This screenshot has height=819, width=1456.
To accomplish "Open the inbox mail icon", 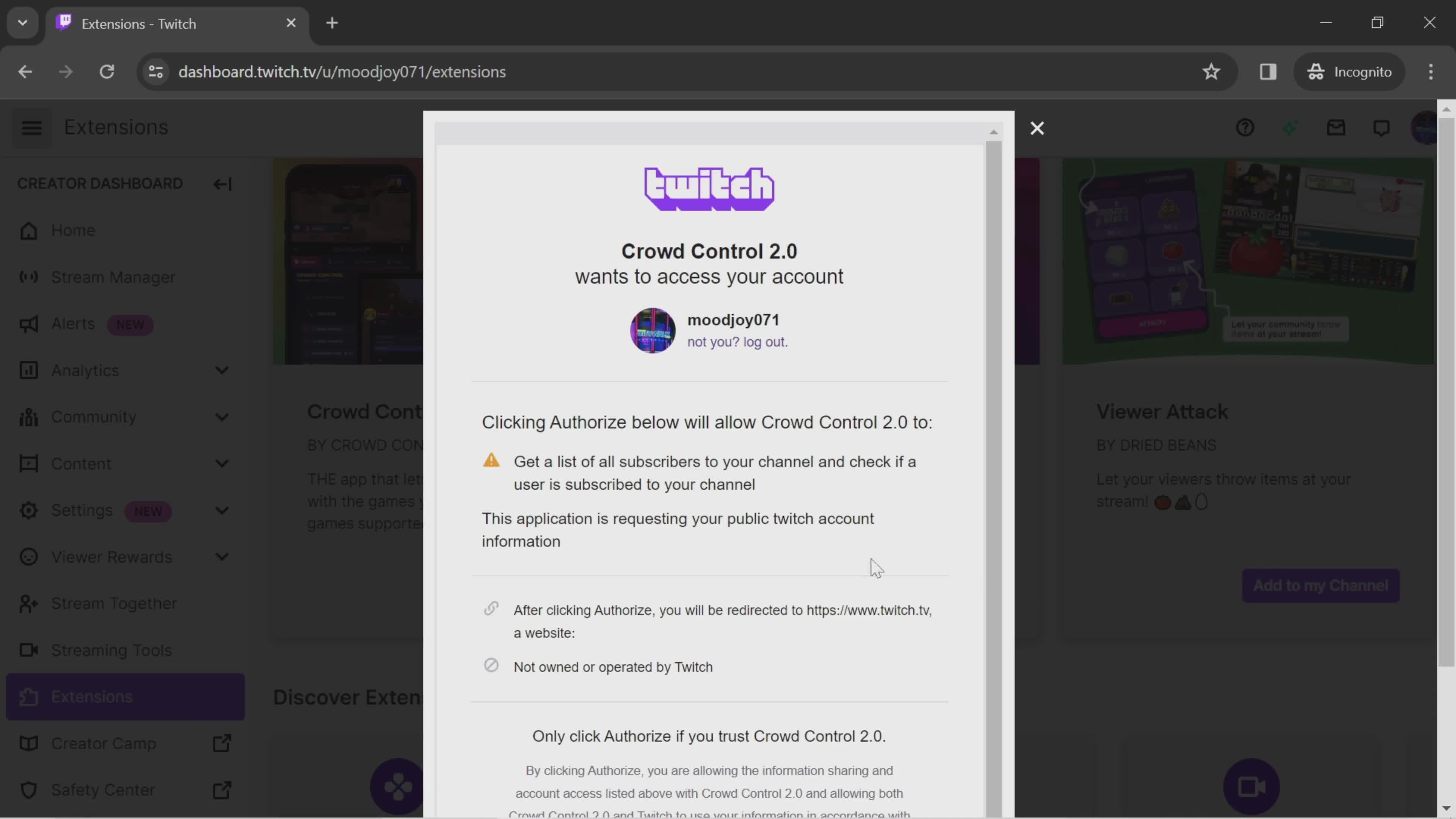I will pyautogui.click(x=1336, y=128).
